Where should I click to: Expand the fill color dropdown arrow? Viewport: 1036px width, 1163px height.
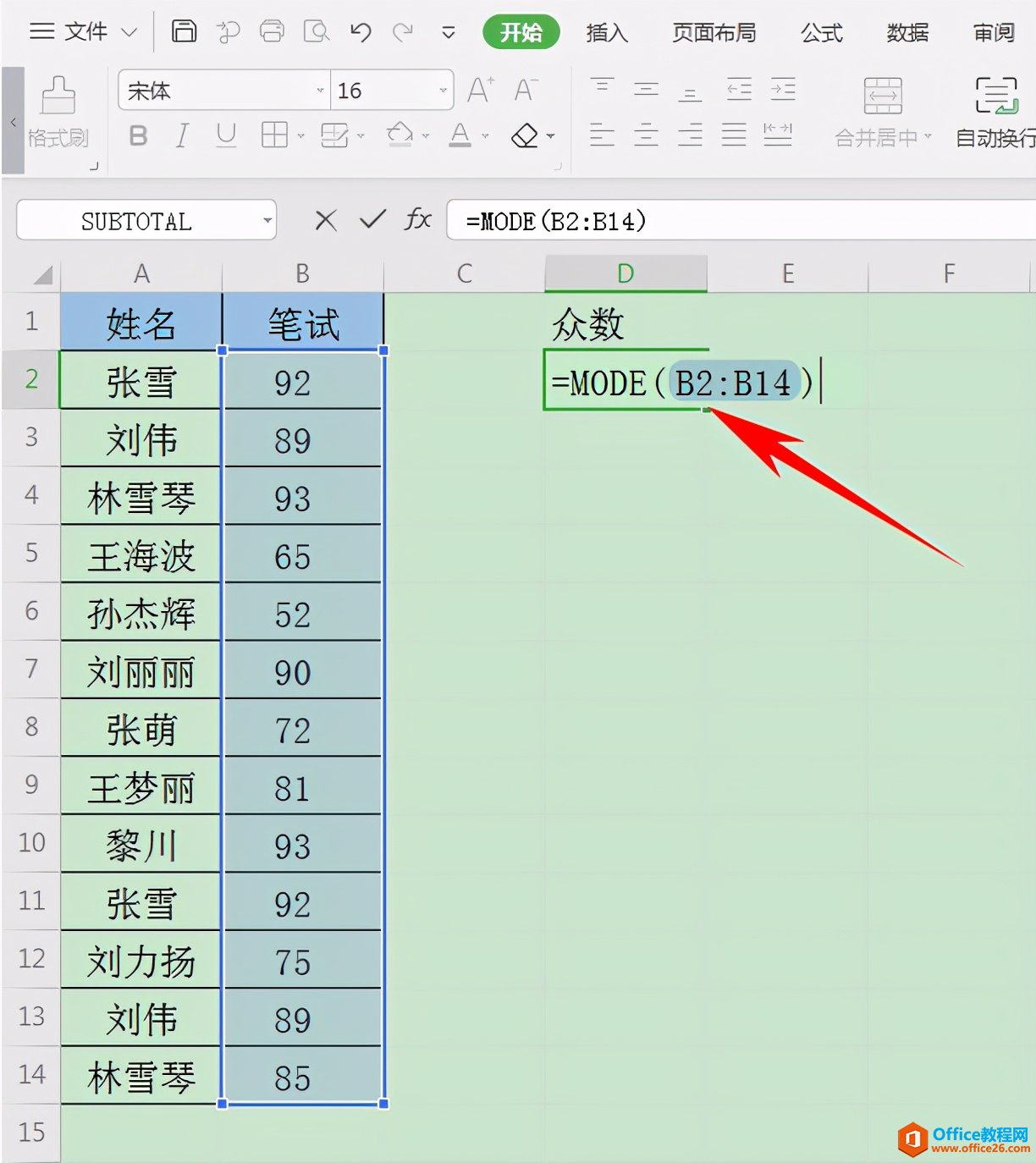click(425, 135)
